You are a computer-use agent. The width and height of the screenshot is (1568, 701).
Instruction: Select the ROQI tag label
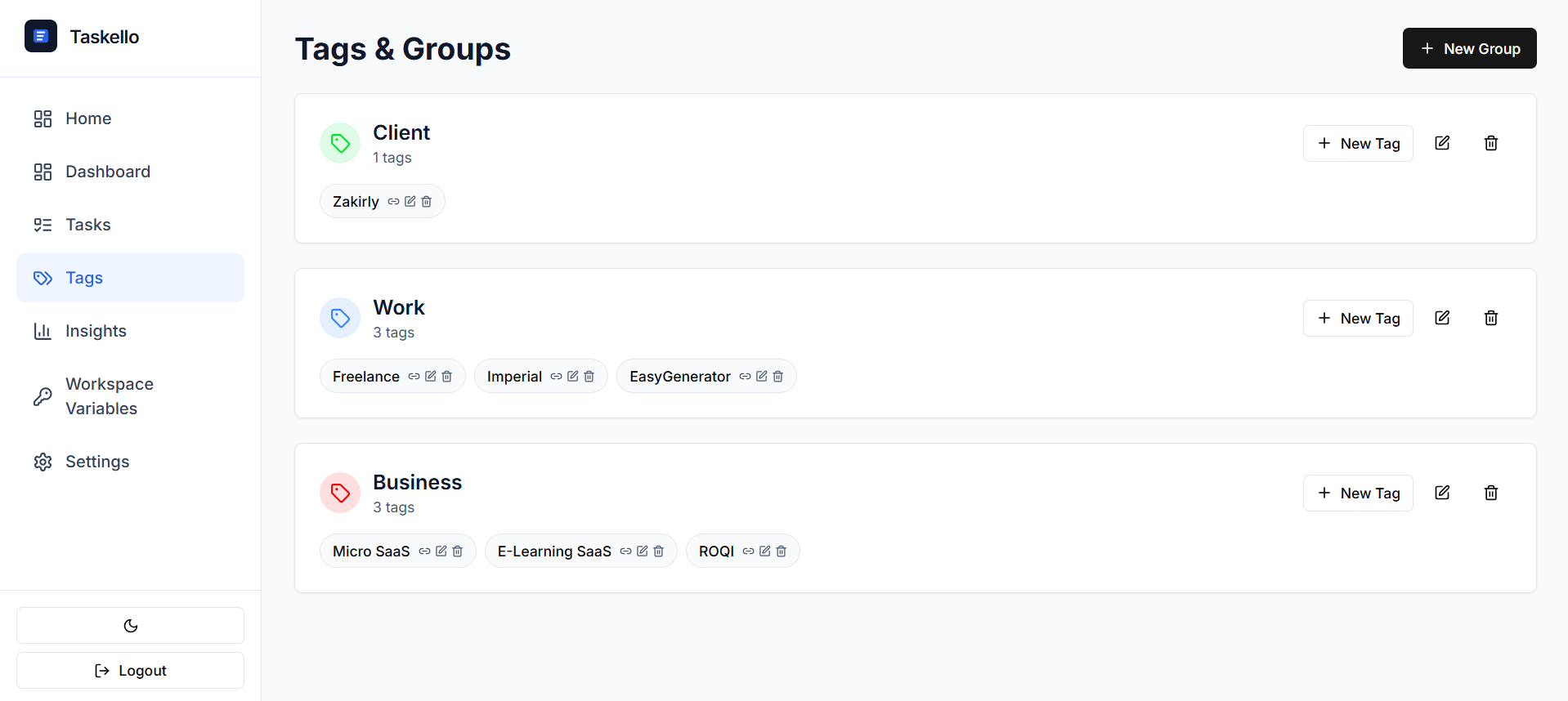click(716, 551)
